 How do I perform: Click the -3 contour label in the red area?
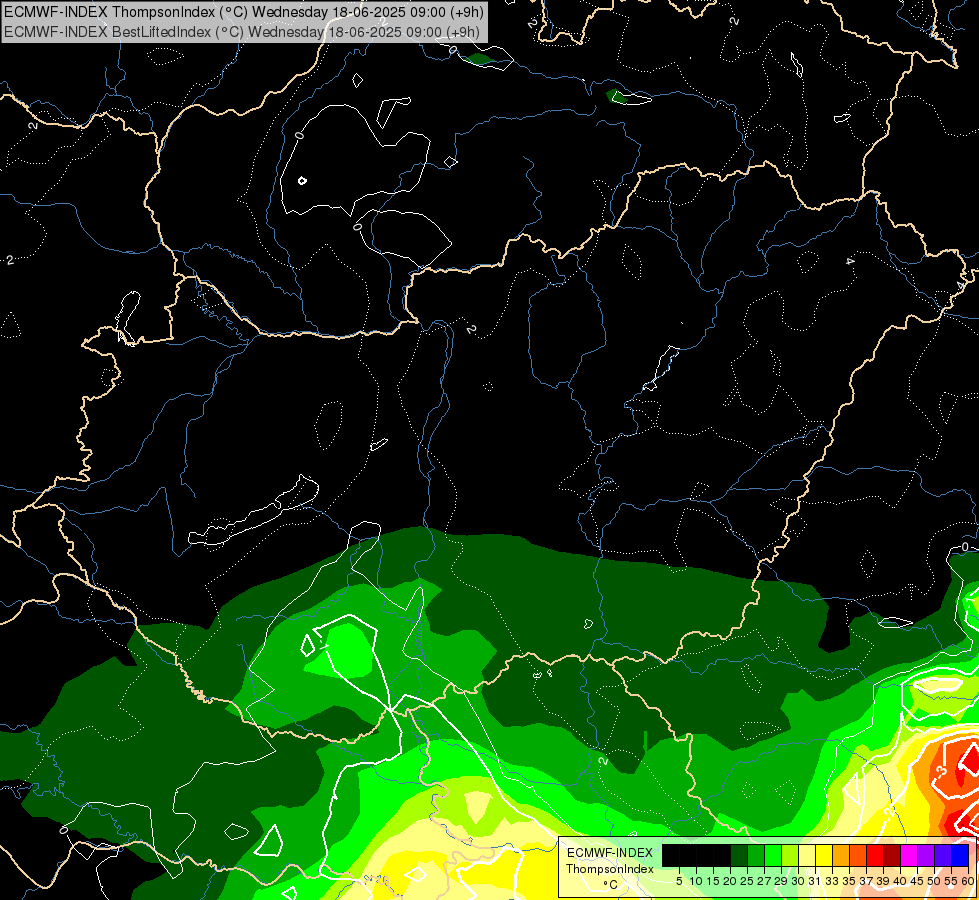pyautogui.click(x=941, y=771)
